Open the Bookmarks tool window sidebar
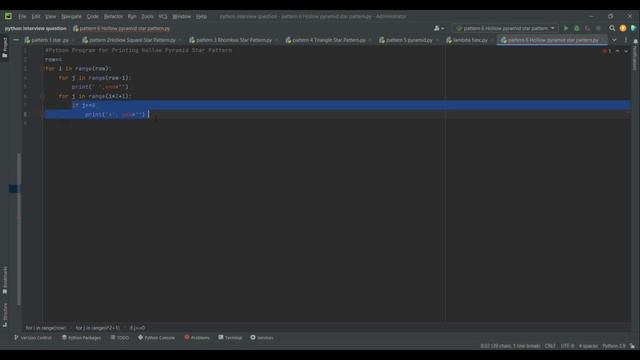Image resolution: width=640 pixels, height=360 pixels. pos(5,280)
